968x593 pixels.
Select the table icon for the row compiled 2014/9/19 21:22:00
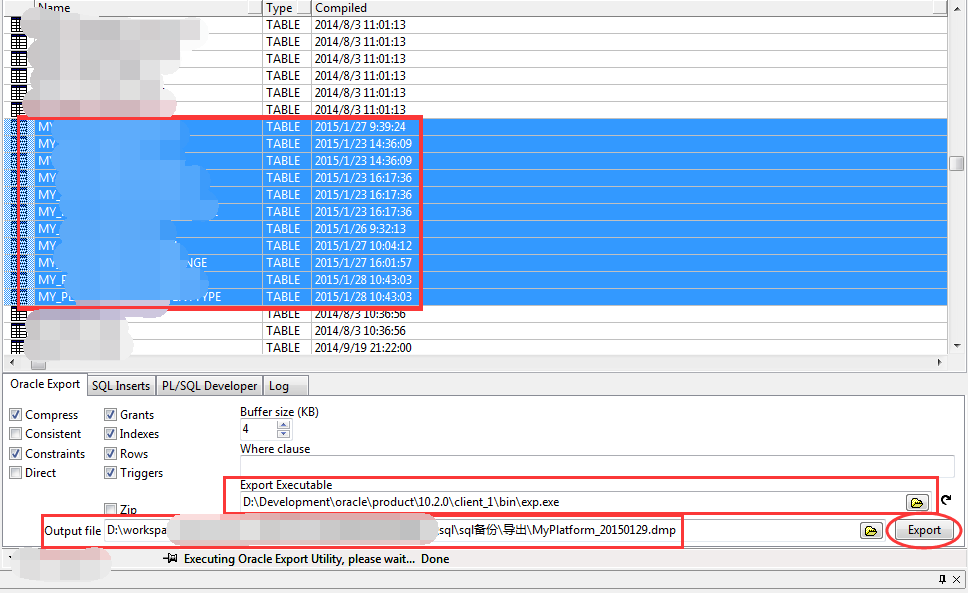click(x=17, y=347)
